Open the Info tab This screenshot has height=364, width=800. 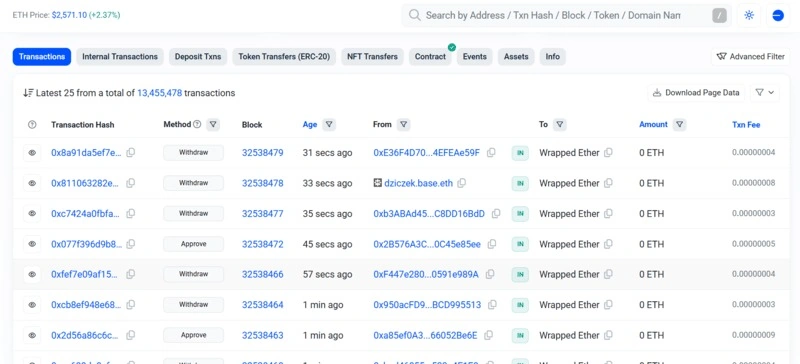click(553, 57)
